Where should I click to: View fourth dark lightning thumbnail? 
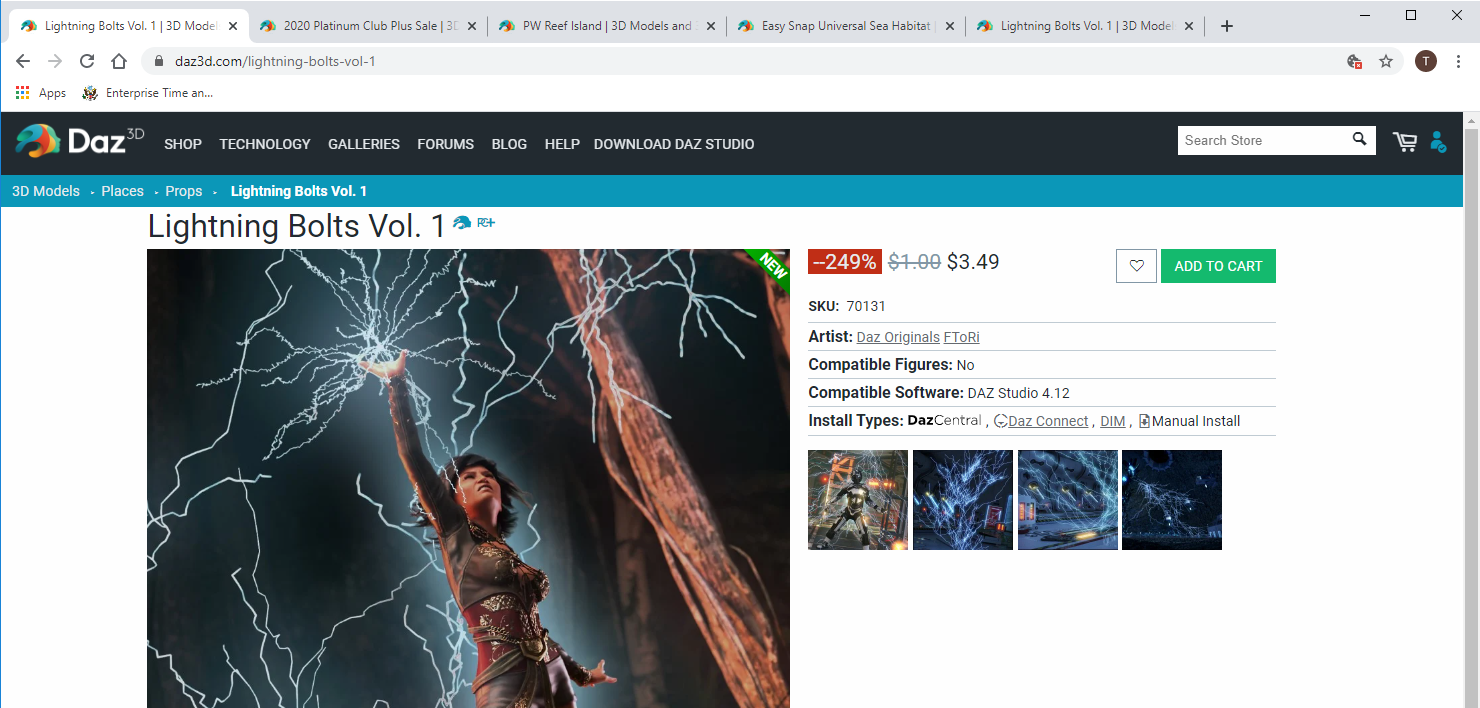click(x=1172, y=500)
